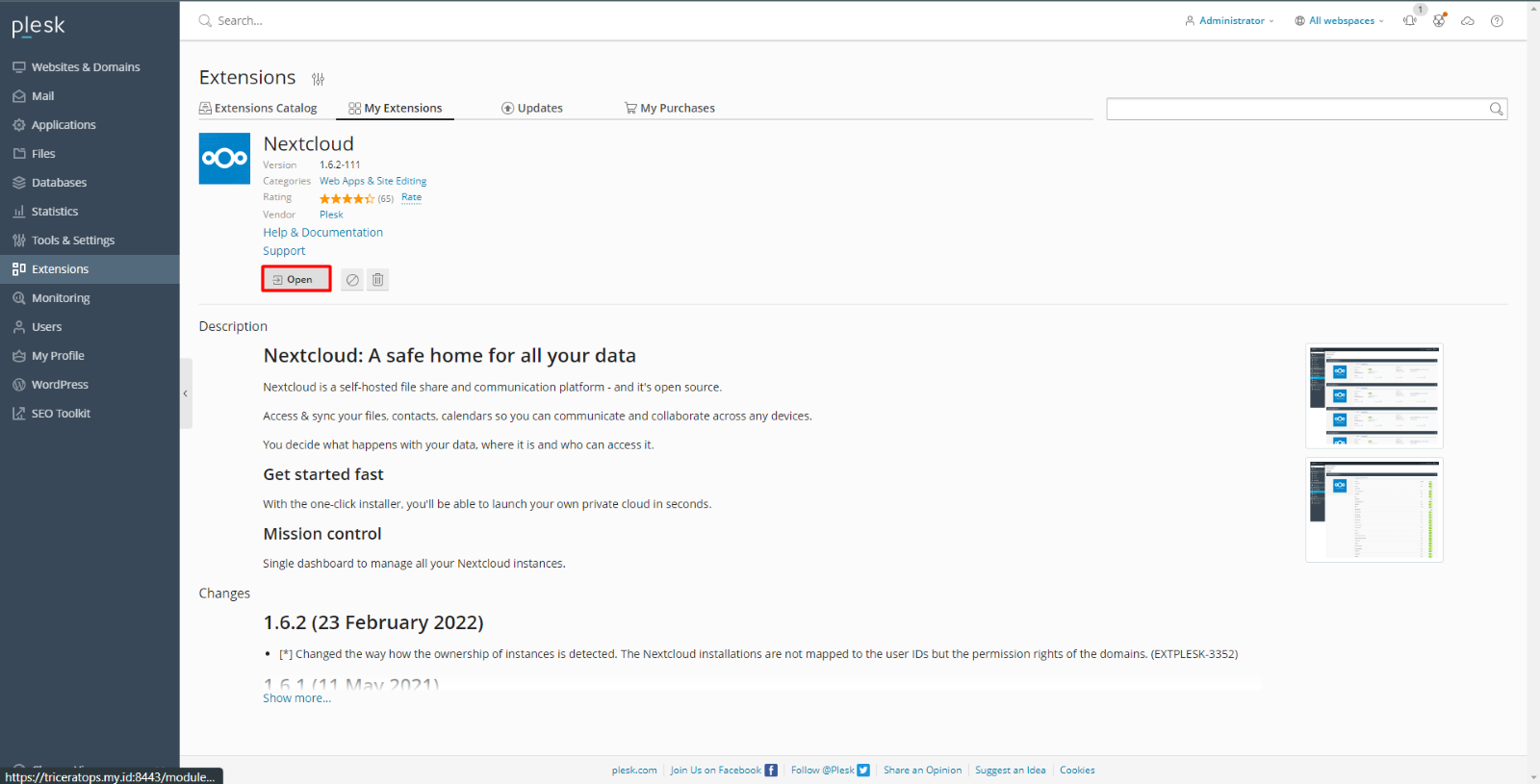Click the trash remove extension icon
Viewport: 1540px width, 784px height.
(x=378, y=280)
